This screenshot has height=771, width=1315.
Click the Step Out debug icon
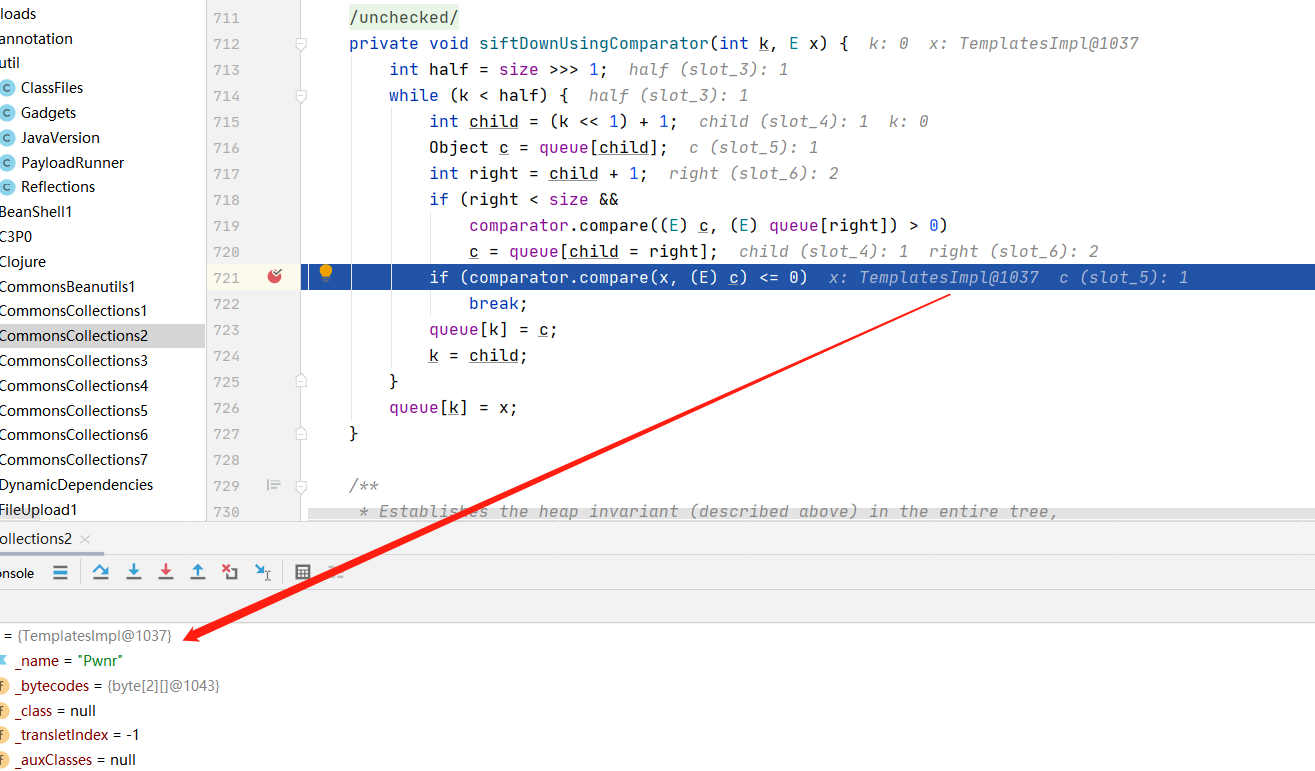[x=198, y=572]
